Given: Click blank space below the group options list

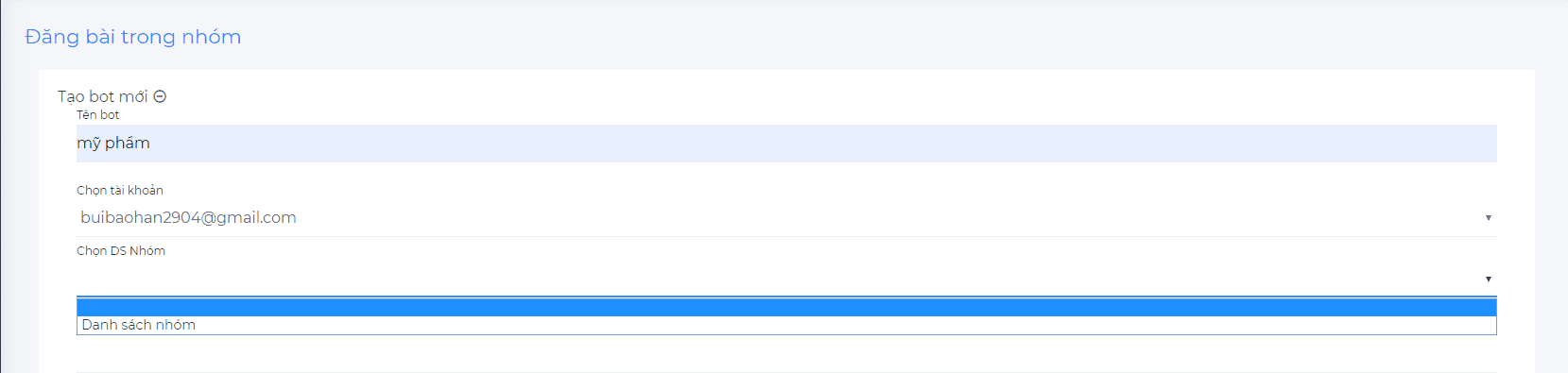Looking at the screenshot, I should coord(786,353).
